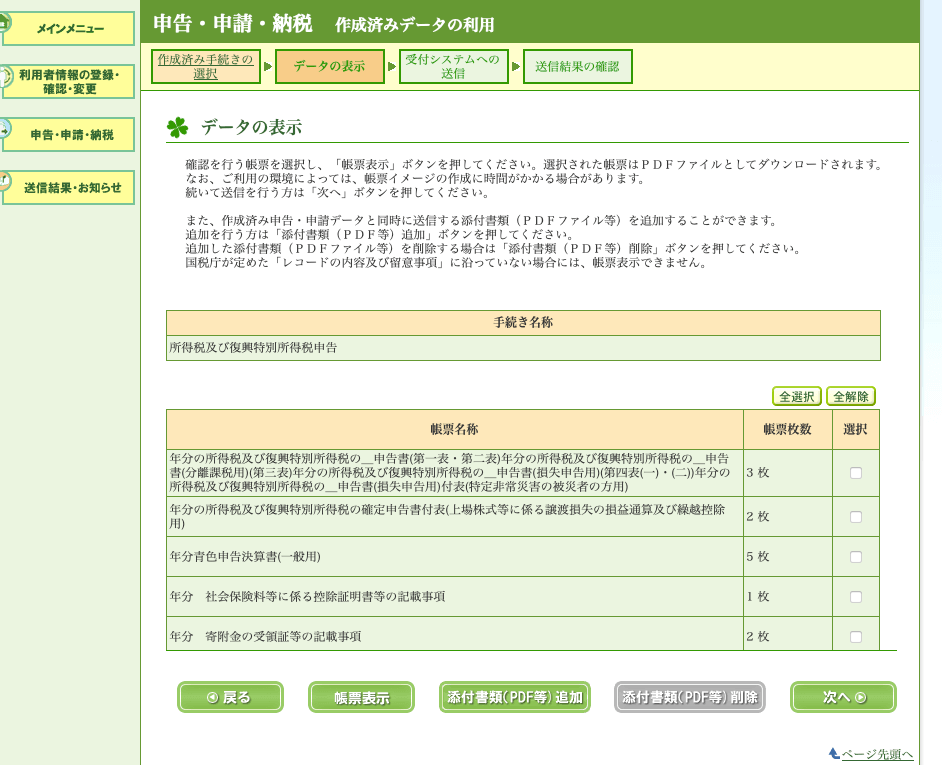
Task: Go to 作成済み手続きの選択 step link
Action: (205, 66)
